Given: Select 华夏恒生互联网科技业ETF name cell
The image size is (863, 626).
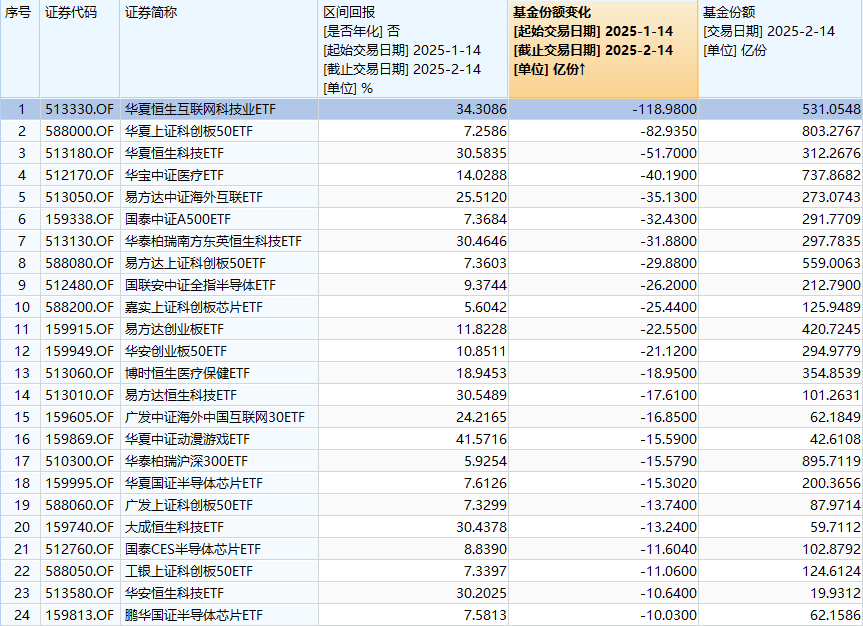Looking at the screenshot, I should coord(219,109).
